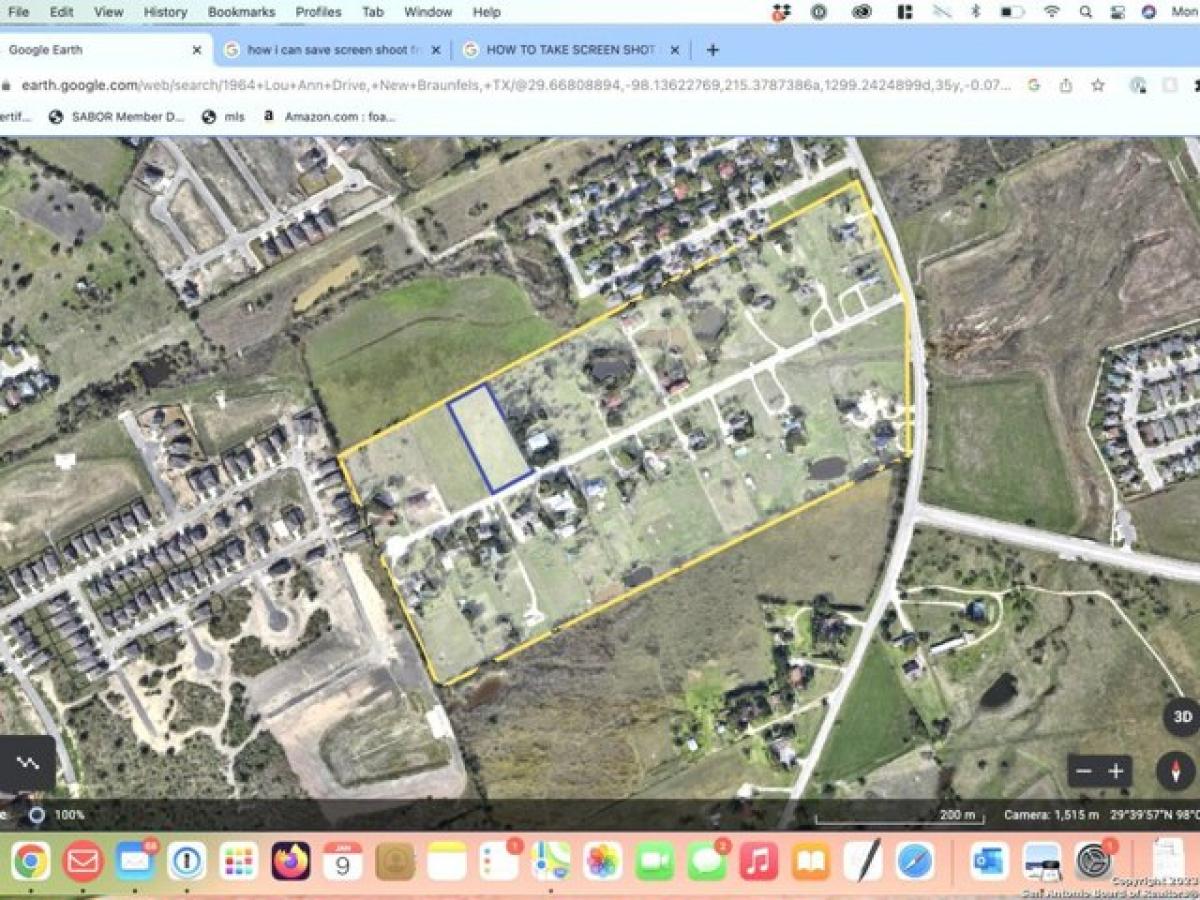
Task: Zoom out with the minus control
Action: (1086, 771)
